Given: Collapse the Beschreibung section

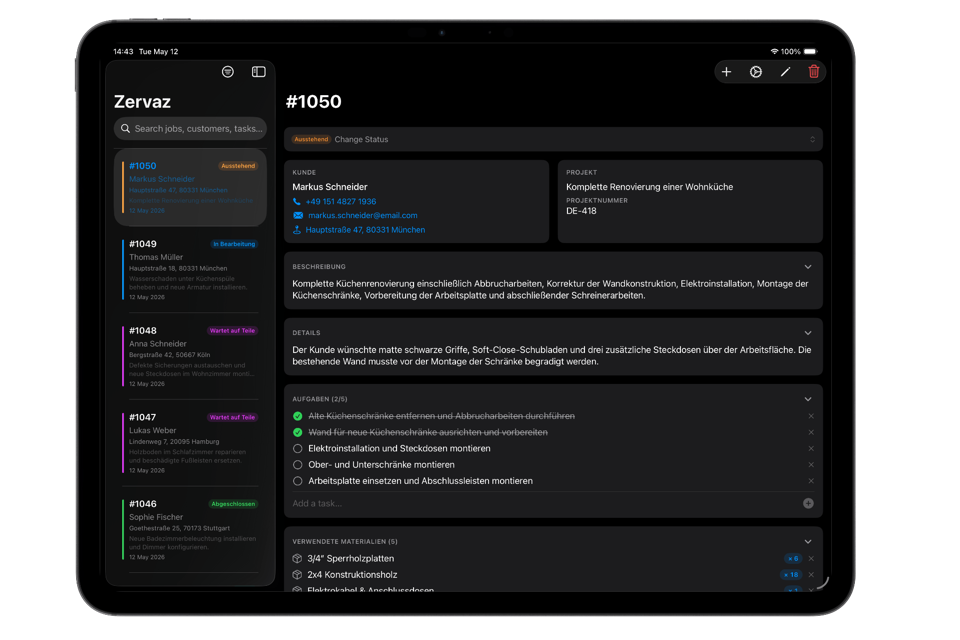Looking at the screenshot, I should (808, 267).
